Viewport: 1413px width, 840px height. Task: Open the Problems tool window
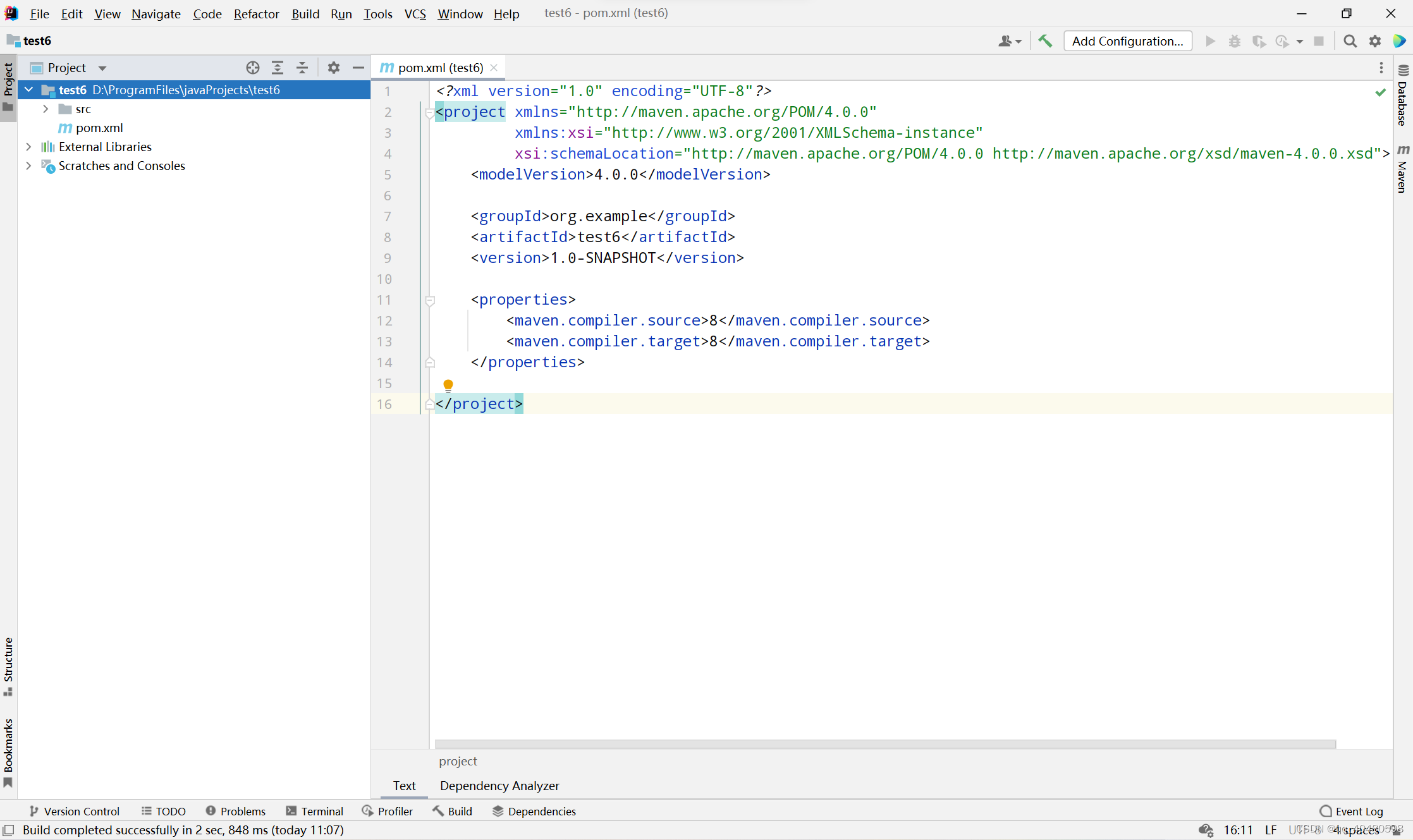pyautogui.click(x=235, y=811)
